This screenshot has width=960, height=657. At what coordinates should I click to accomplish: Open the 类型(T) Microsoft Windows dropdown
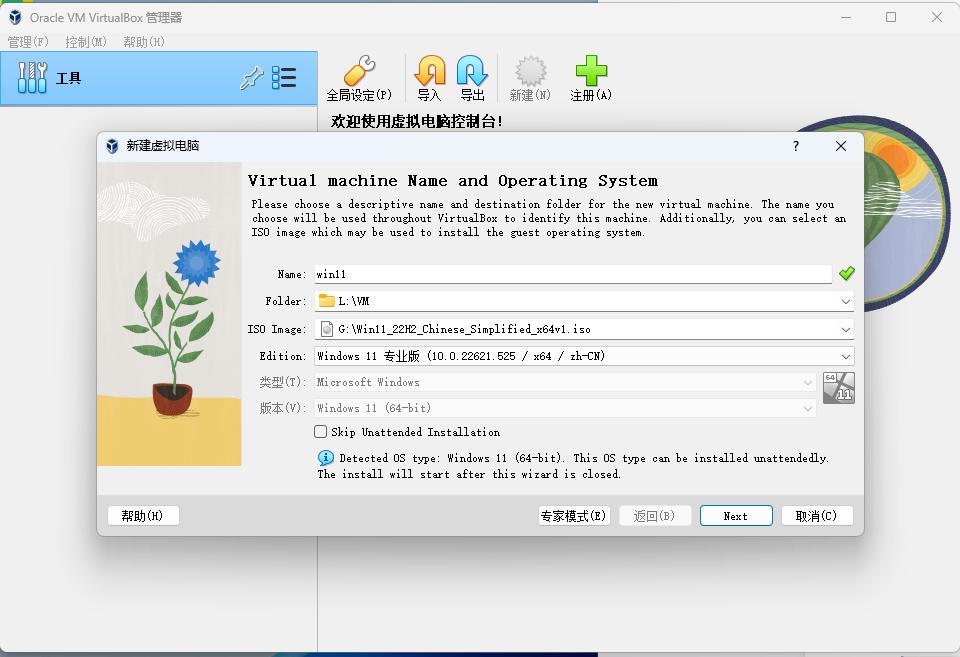pos(565,382)
